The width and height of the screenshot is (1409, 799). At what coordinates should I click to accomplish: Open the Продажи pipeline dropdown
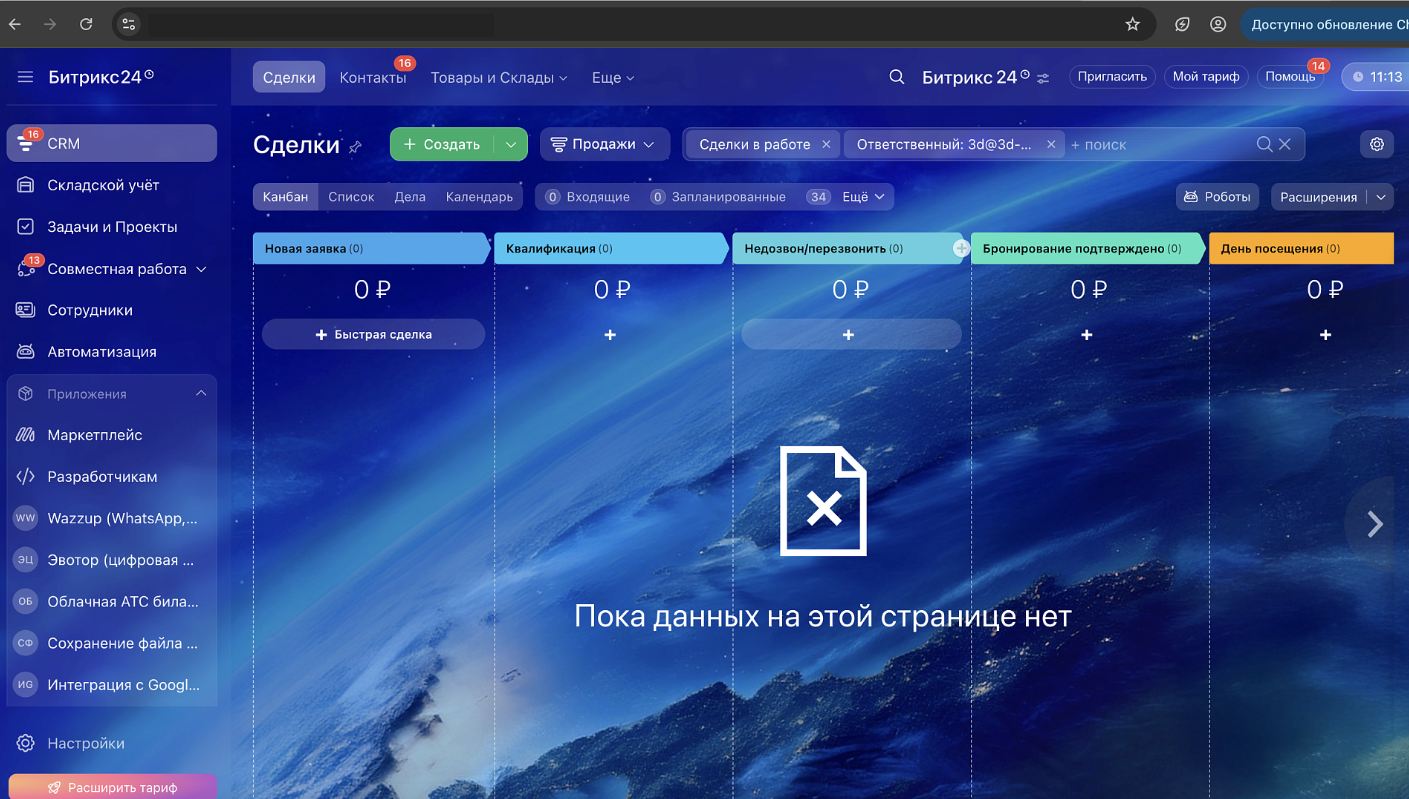[x=605, y=144]
